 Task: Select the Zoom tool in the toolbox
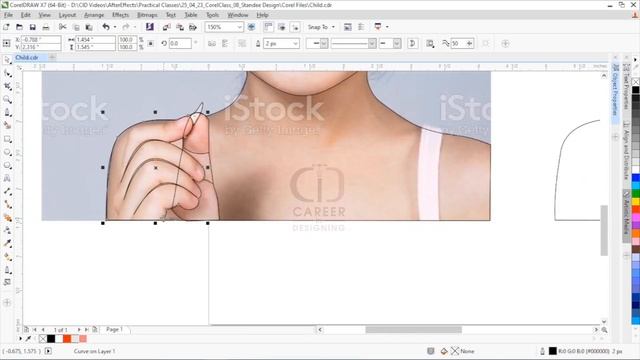7,100
